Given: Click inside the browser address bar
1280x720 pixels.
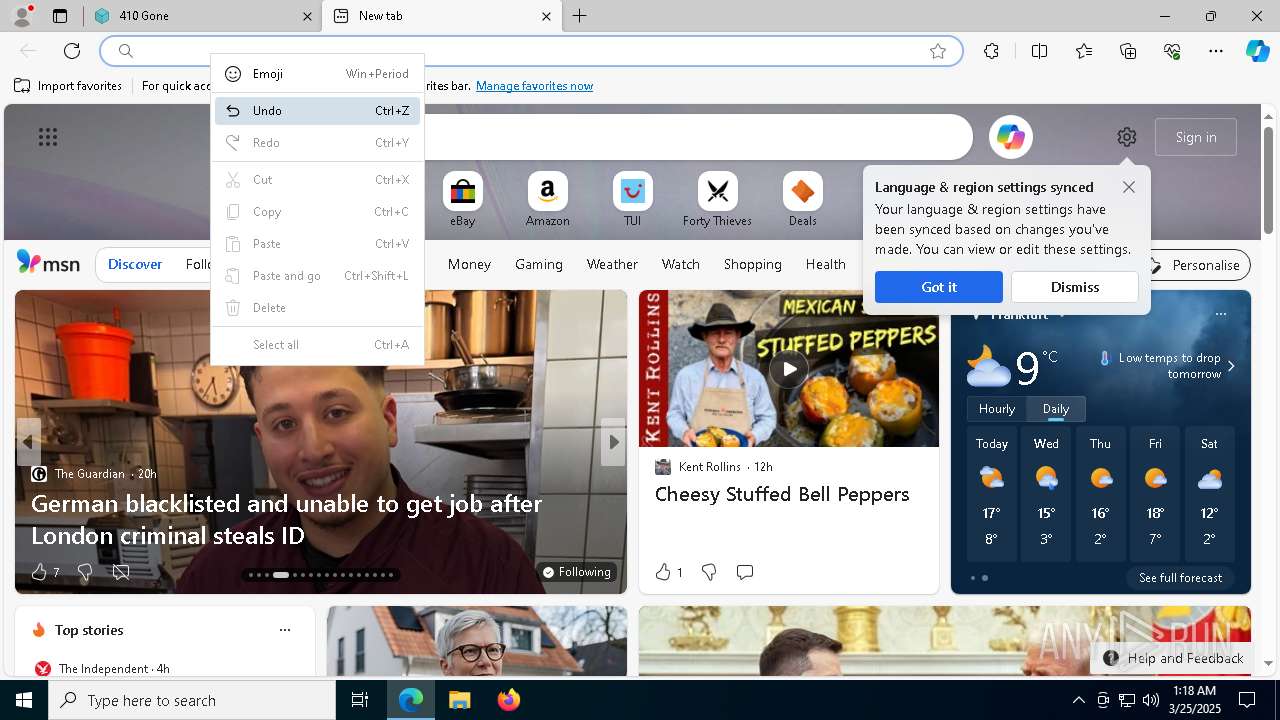Looking at the screenshot, I should point(530,51).
